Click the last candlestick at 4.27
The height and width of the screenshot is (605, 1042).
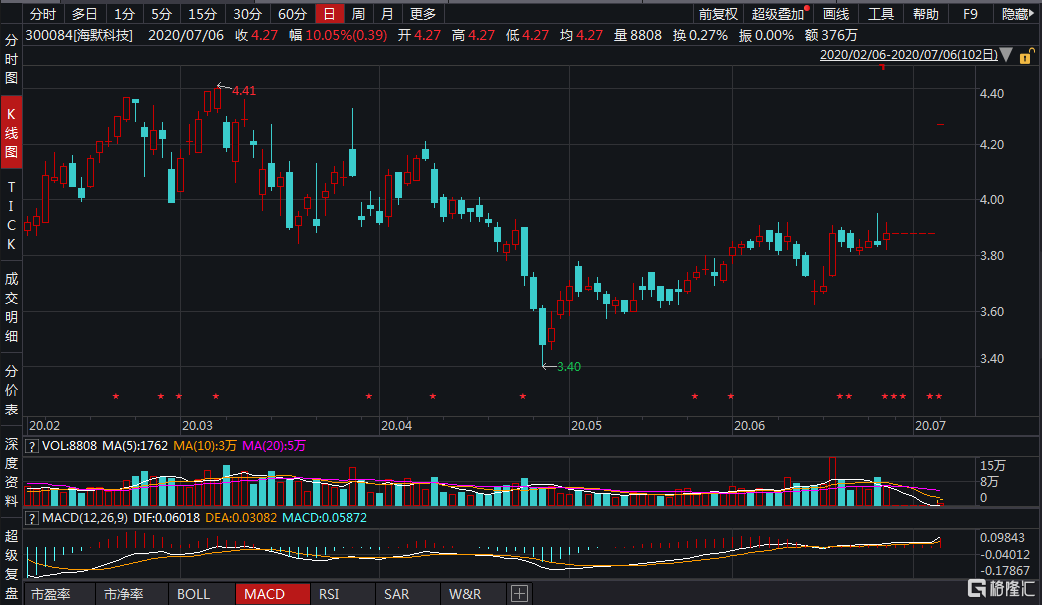click(940, 124)
